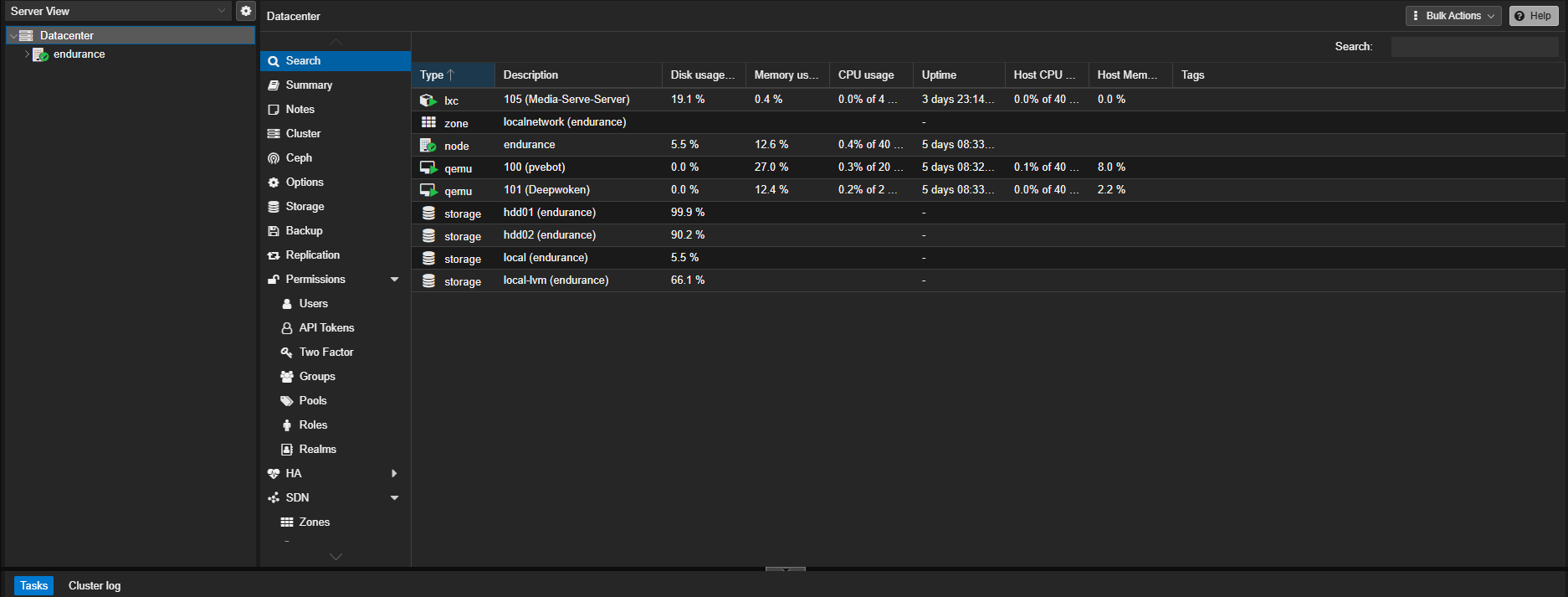Click the node icon in endurance table row
Image resolution: width=1568 pixels, height=597 pixels.
(428, 145)
